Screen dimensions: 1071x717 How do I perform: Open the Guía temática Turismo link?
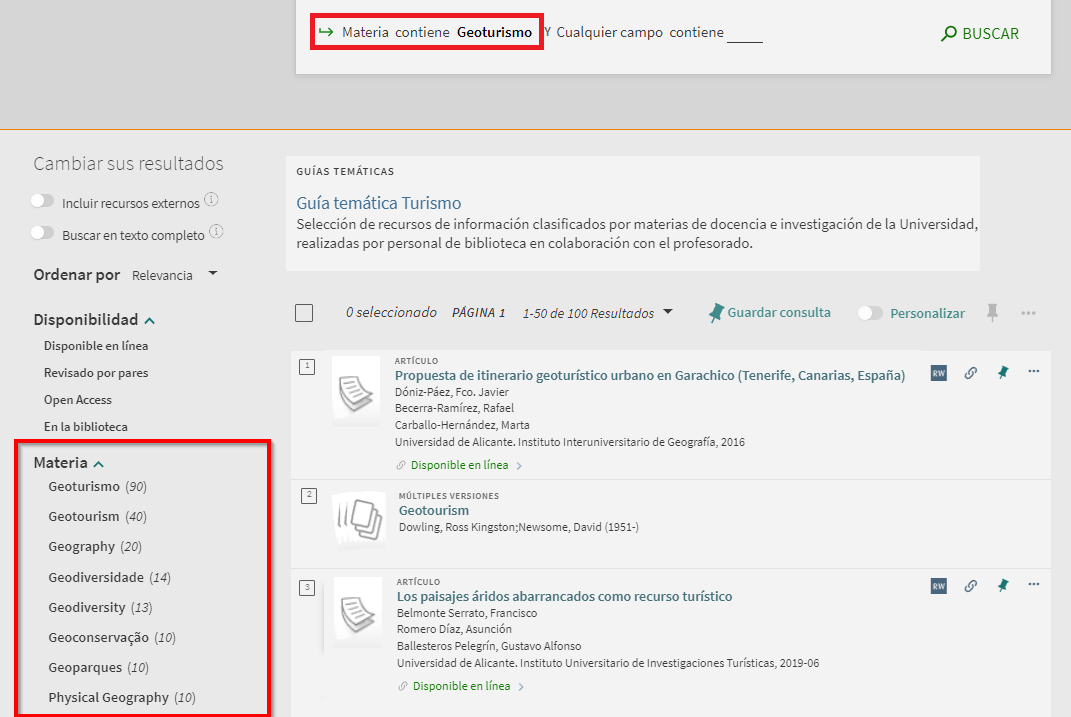pos(379,203)
